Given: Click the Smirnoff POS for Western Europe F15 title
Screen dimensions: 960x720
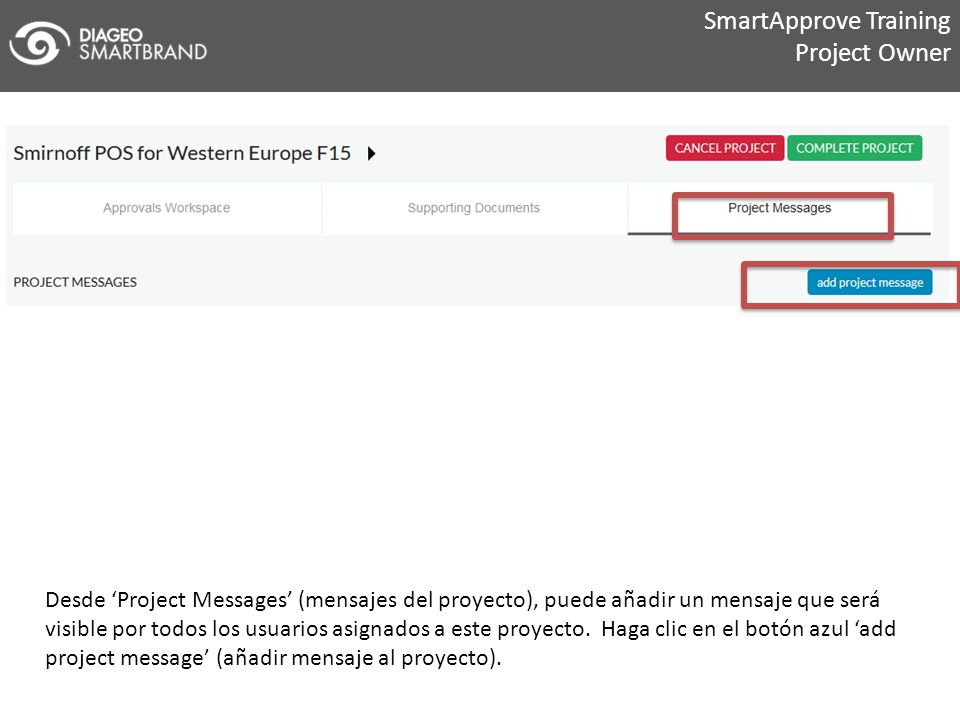Looking at the screenshot, I should point(182,153).
